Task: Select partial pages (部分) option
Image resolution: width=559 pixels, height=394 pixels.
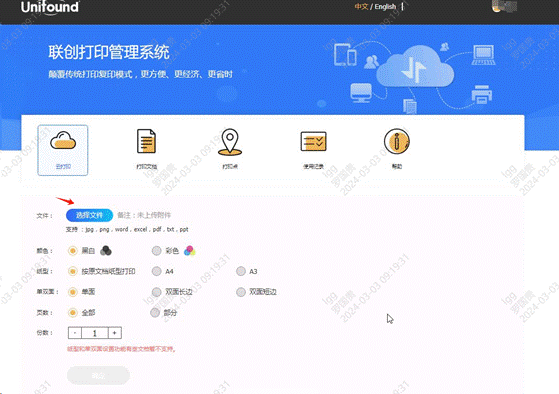Action: coord(155,313)
